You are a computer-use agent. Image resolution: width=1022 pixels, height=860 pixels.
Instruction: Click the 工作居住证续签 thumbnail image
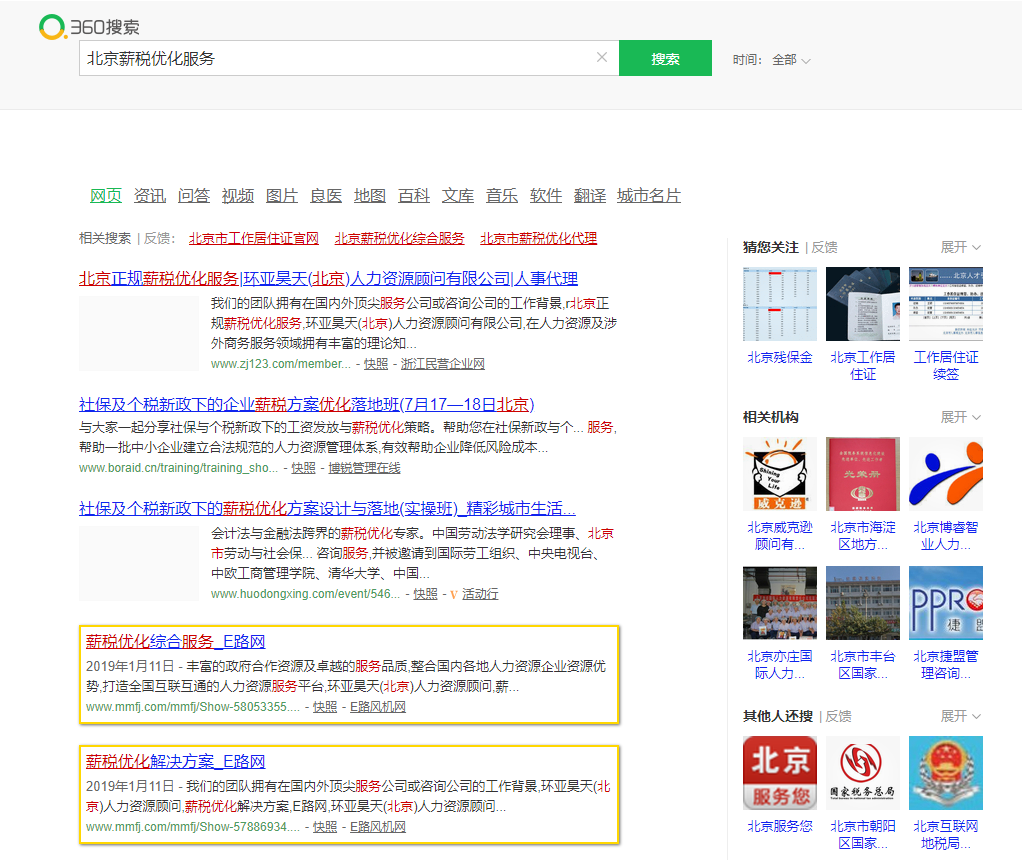(x=946, y=304)
